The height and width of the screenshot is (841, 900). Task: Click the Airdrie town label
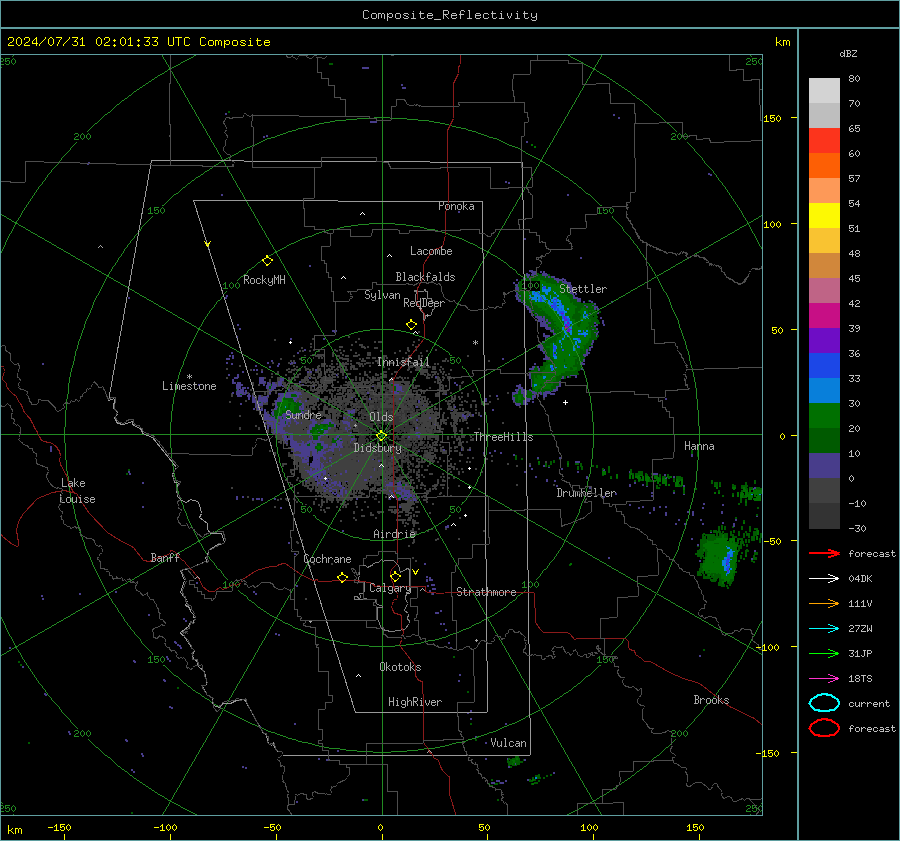coord(394,534)
